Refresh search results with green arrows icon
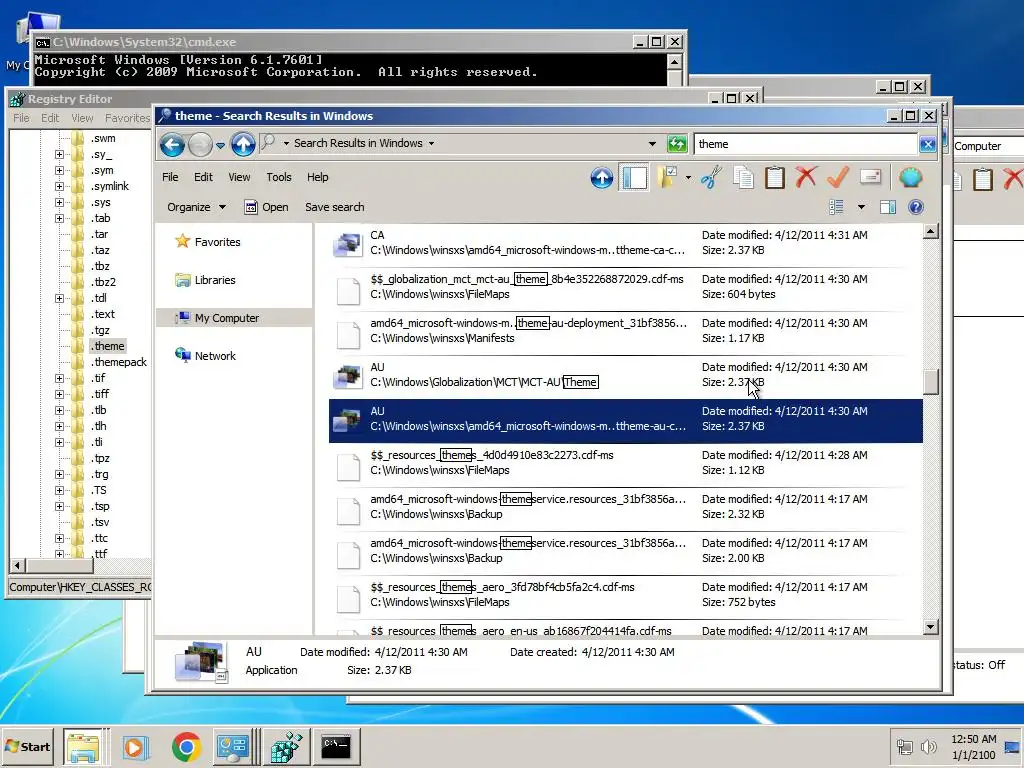The height and width of the screenshot is (768, 1024). (677, 144)
